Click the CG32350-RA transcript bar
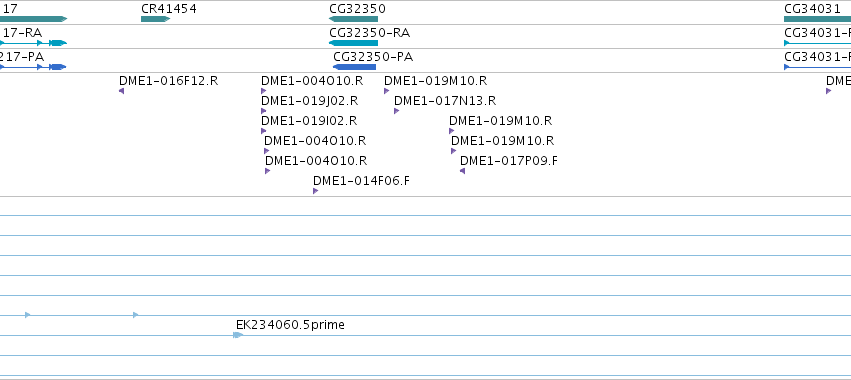 [x=353, y=43]
